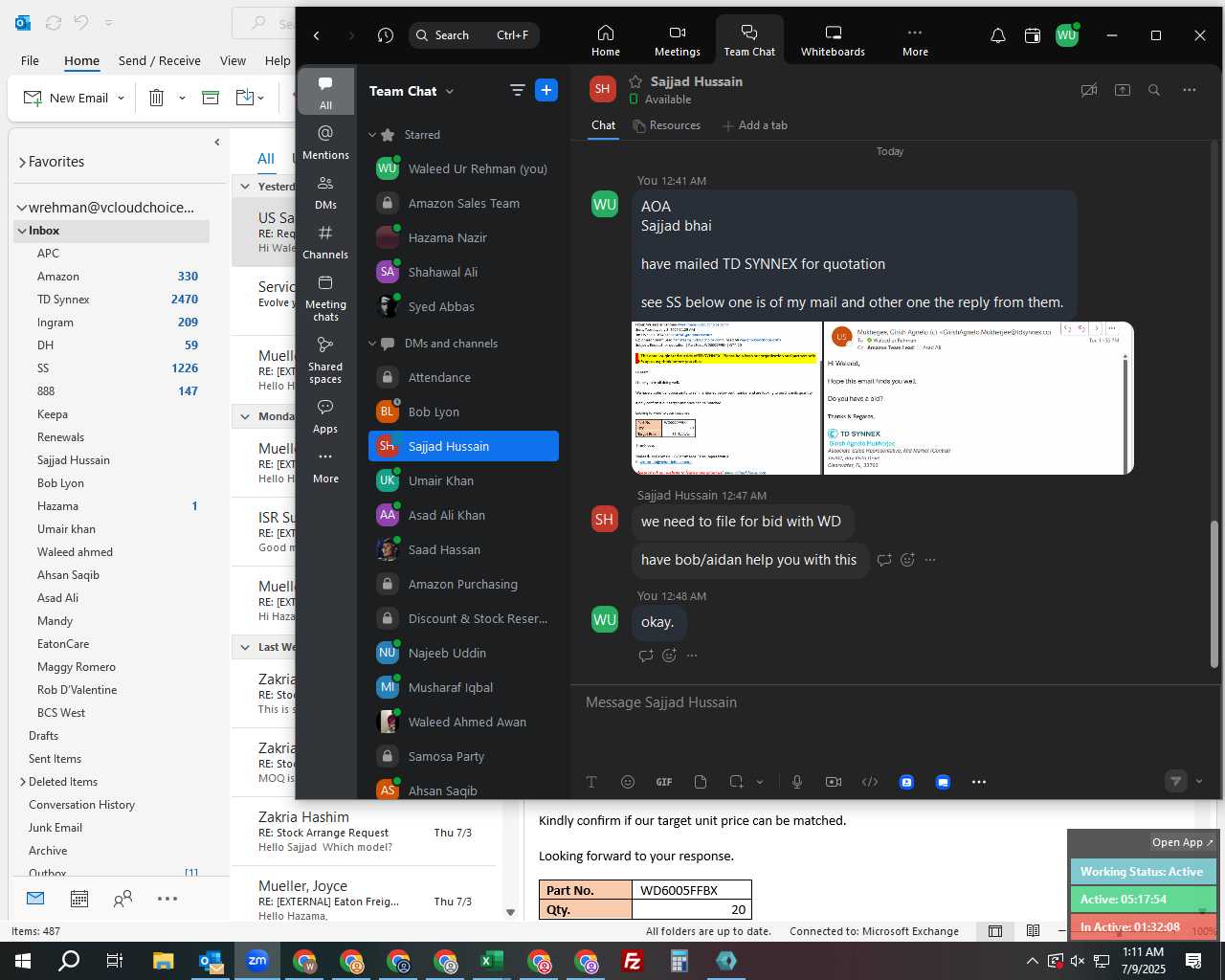This screenshot has width=1225, height=980.
Task: Click chat message scrollbar
Action: tap(1214, 593)
